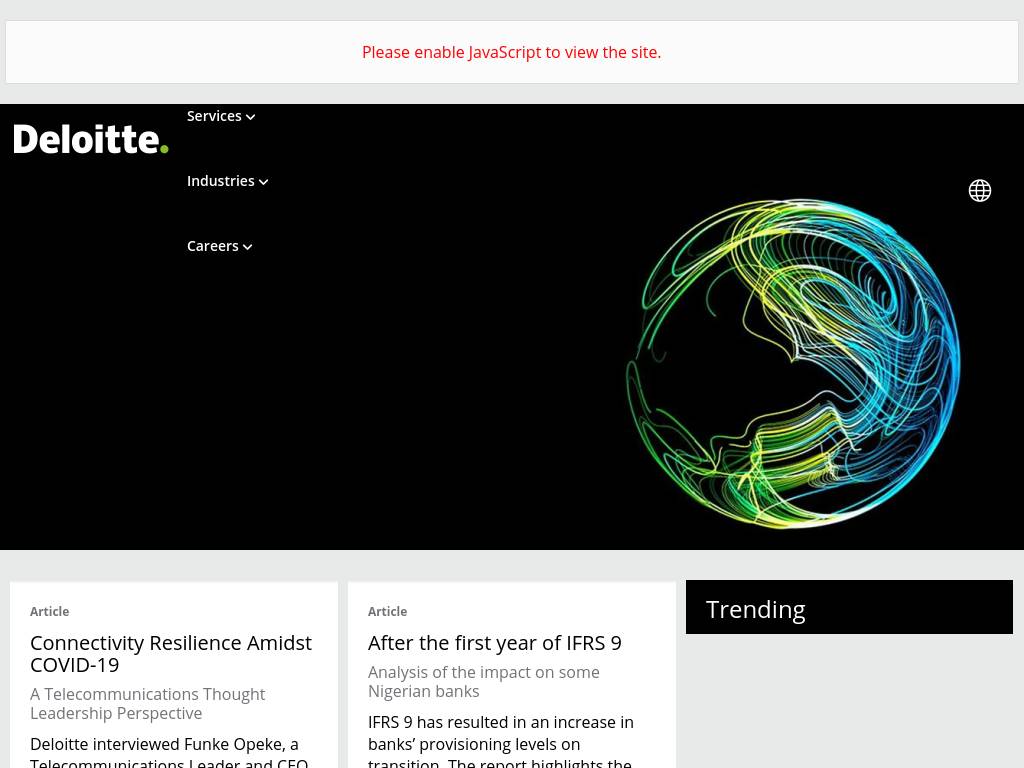Click the Trending section header
The image size is (1024, 768).
point(755,609)
